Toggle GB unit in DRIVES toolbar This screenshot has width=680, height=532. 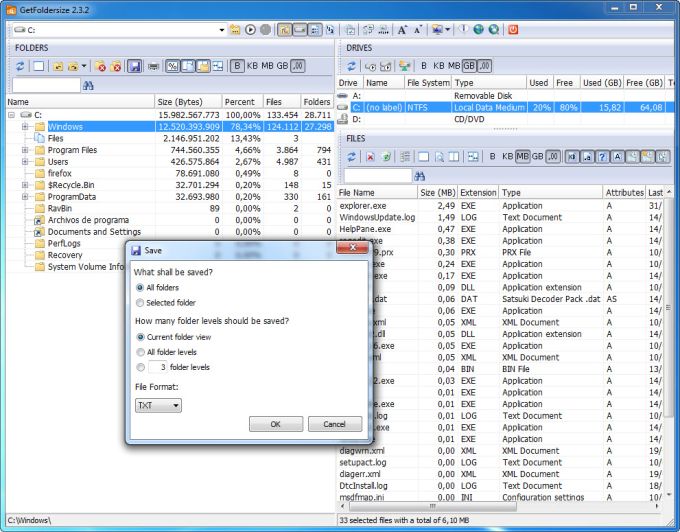coord(469,66)
